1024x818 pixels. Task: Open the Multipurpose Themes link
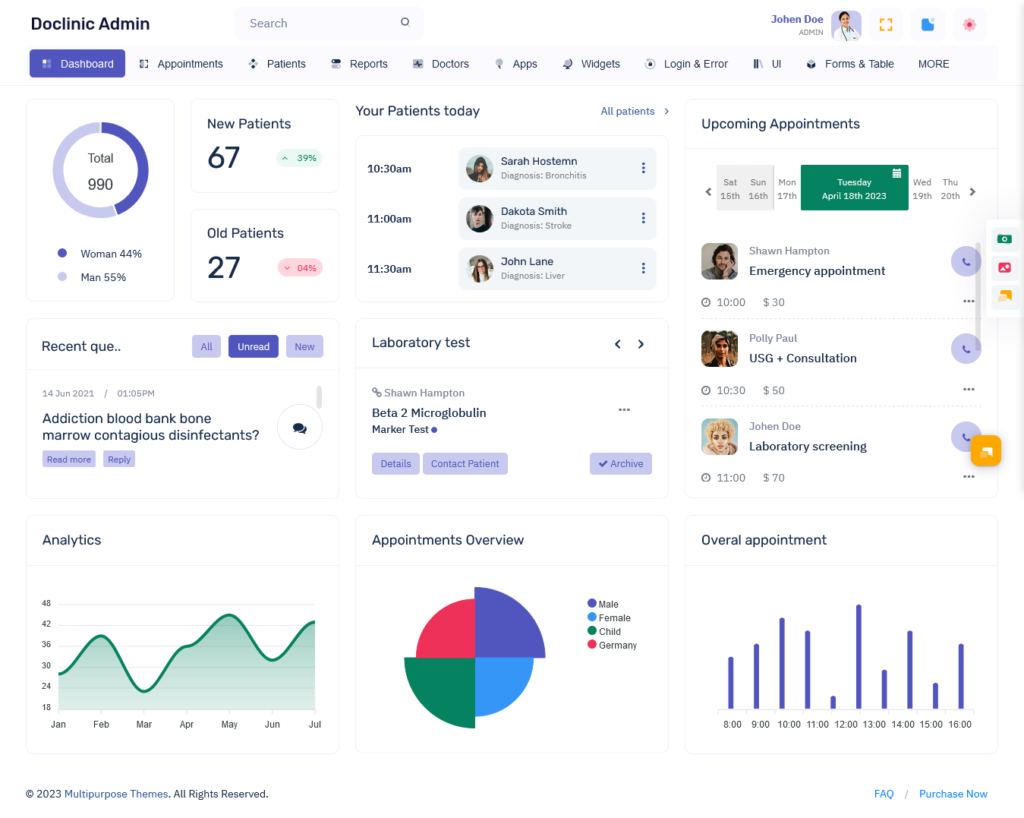tap(116, 794)
